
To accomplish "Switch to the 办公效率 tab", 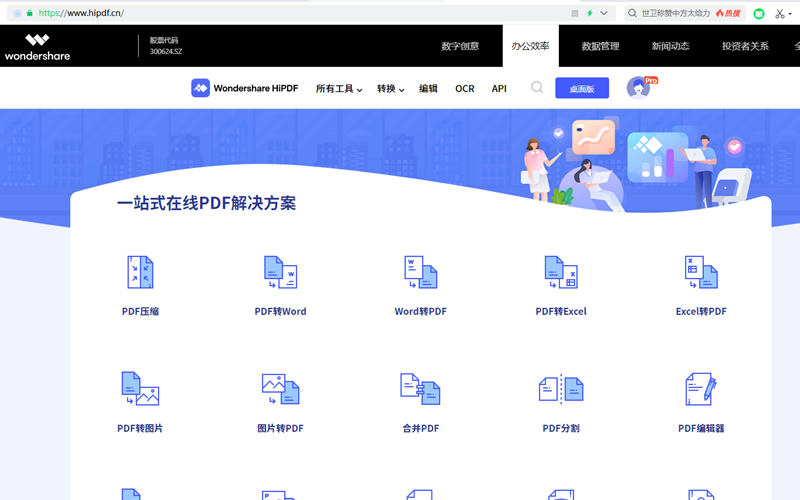I will pos(530,46).
